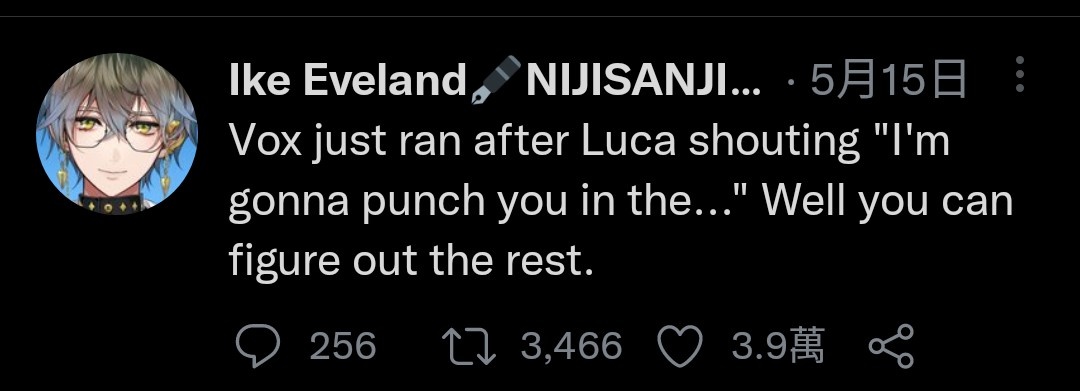Image resolution: width=1080 pixels, height=391 pixels.
Task: Click the dot separator before the date
Action: tap(790, 84)
